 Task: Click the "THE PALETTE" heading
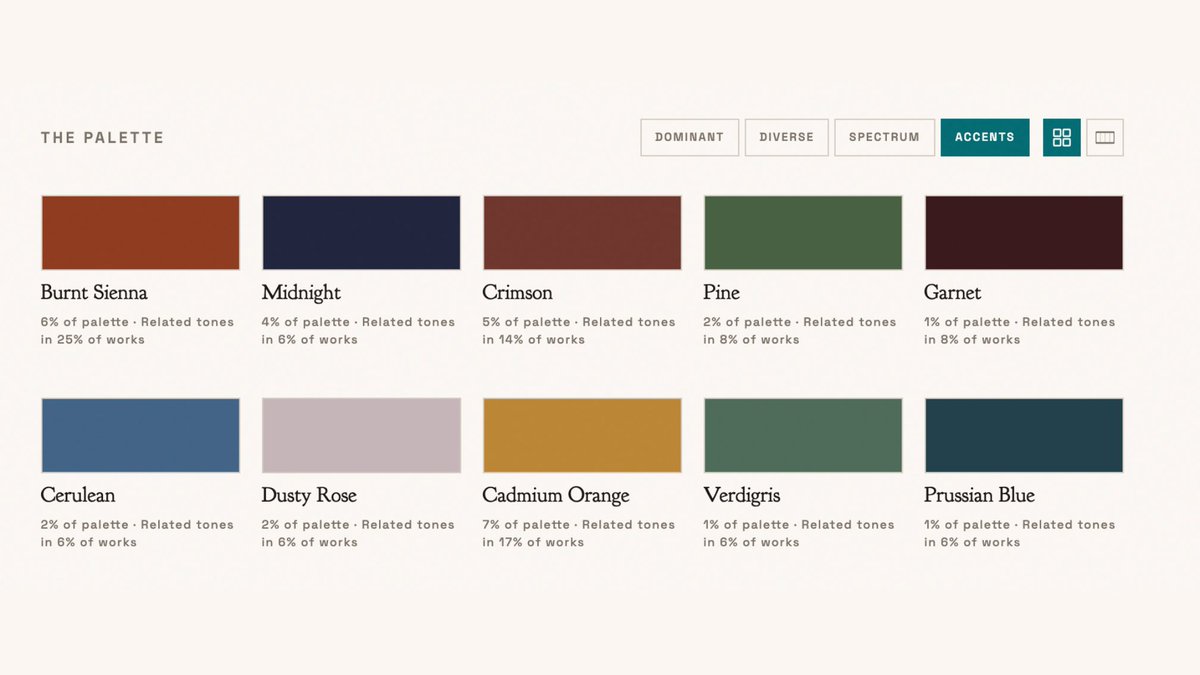[x=102, y=138]
